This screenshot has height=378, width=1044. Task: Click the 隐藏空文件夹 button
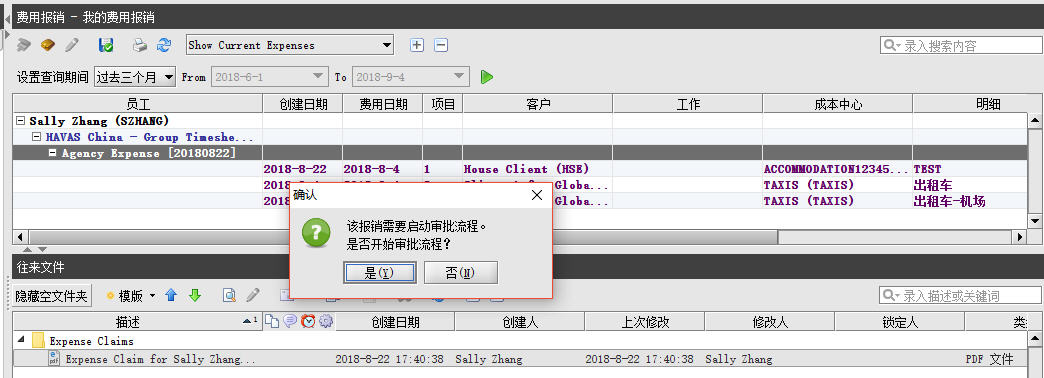(52, 295)
